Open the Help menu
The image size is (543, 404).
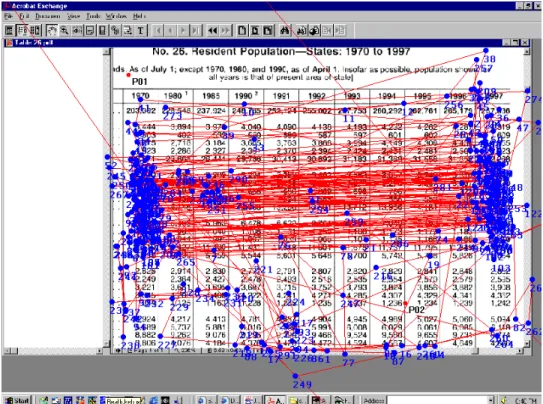(x=139, y=16)
